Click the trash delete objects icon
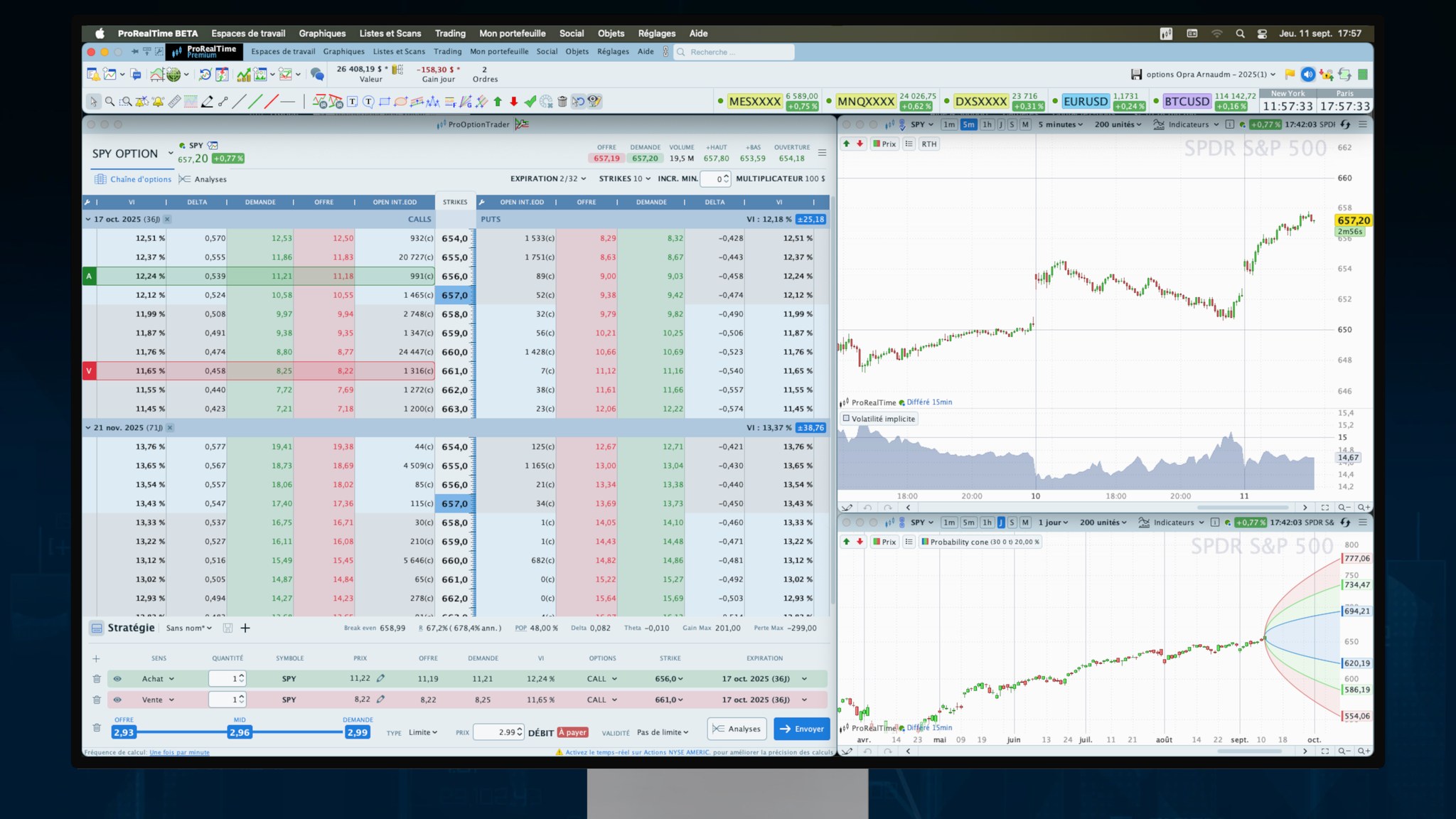 coord(562,102)
